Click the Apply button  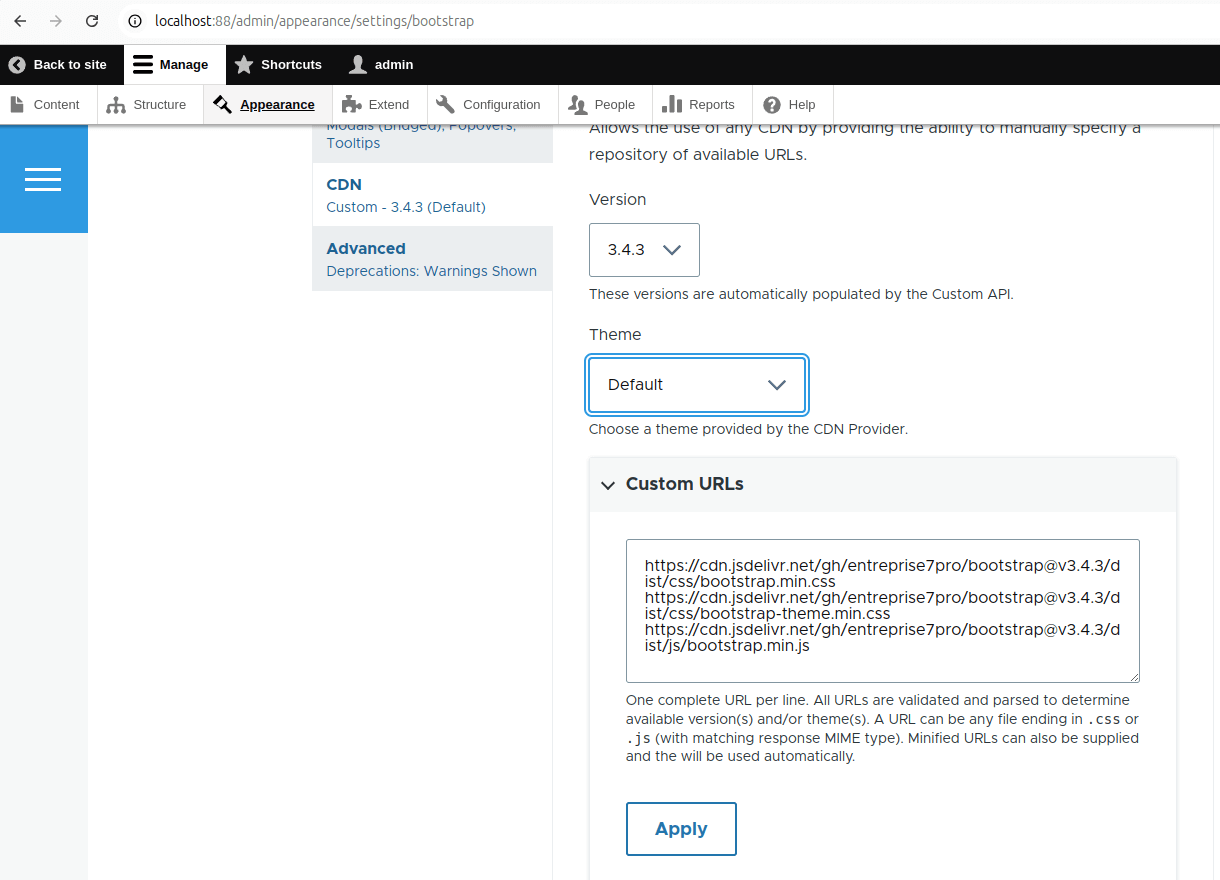click(x=681, y=829)
